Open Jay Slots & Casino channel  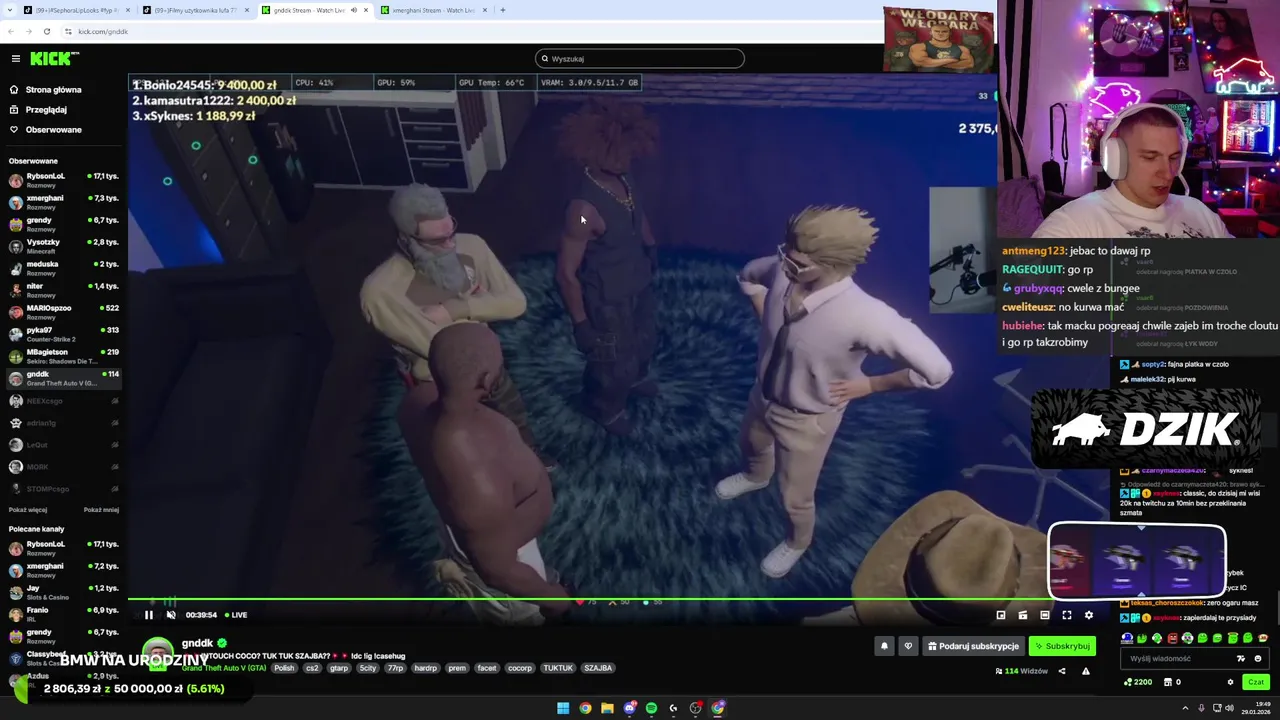(x=62, y=592)
